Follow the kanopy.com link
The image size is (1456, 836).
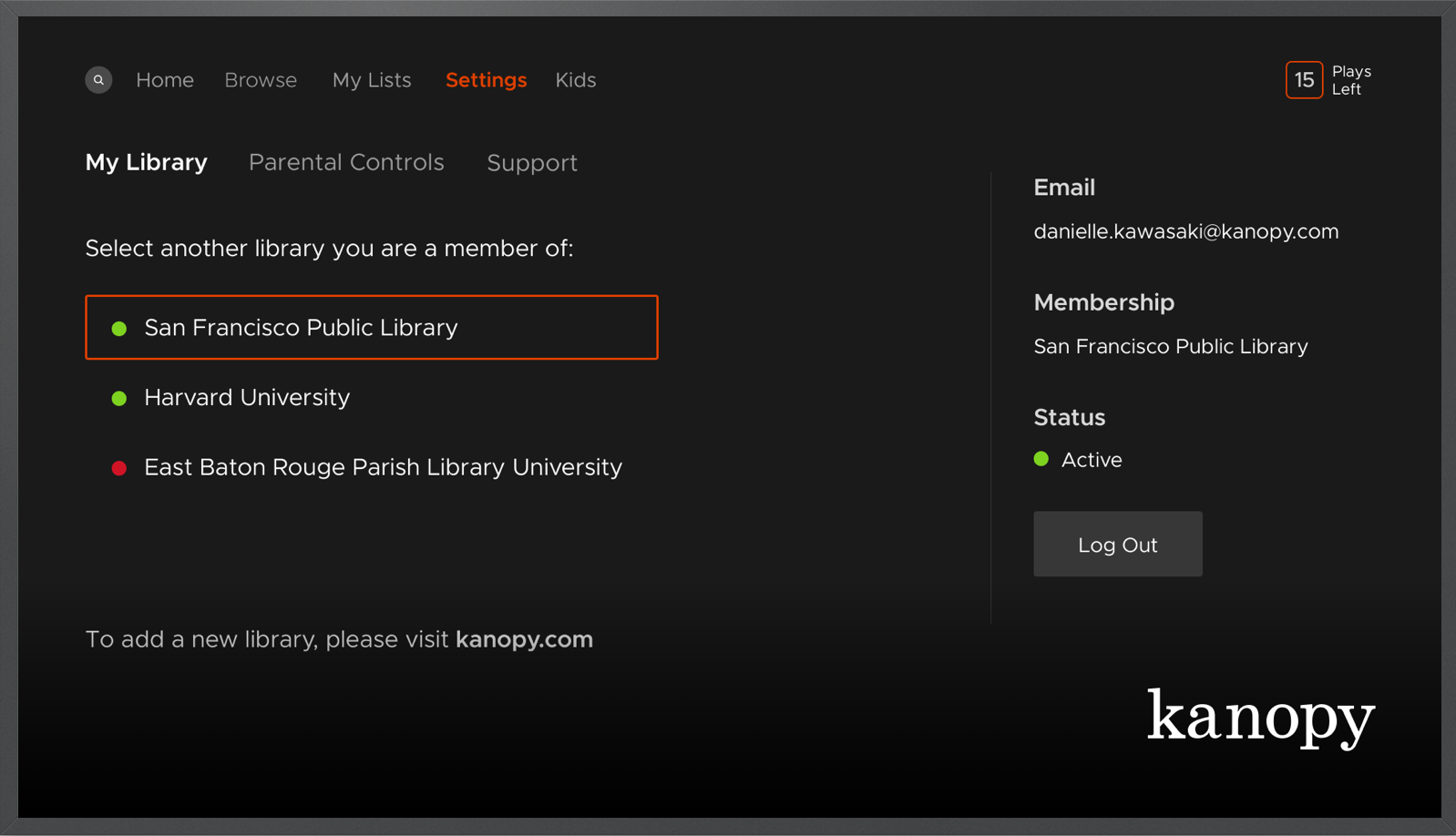point(524,639)
